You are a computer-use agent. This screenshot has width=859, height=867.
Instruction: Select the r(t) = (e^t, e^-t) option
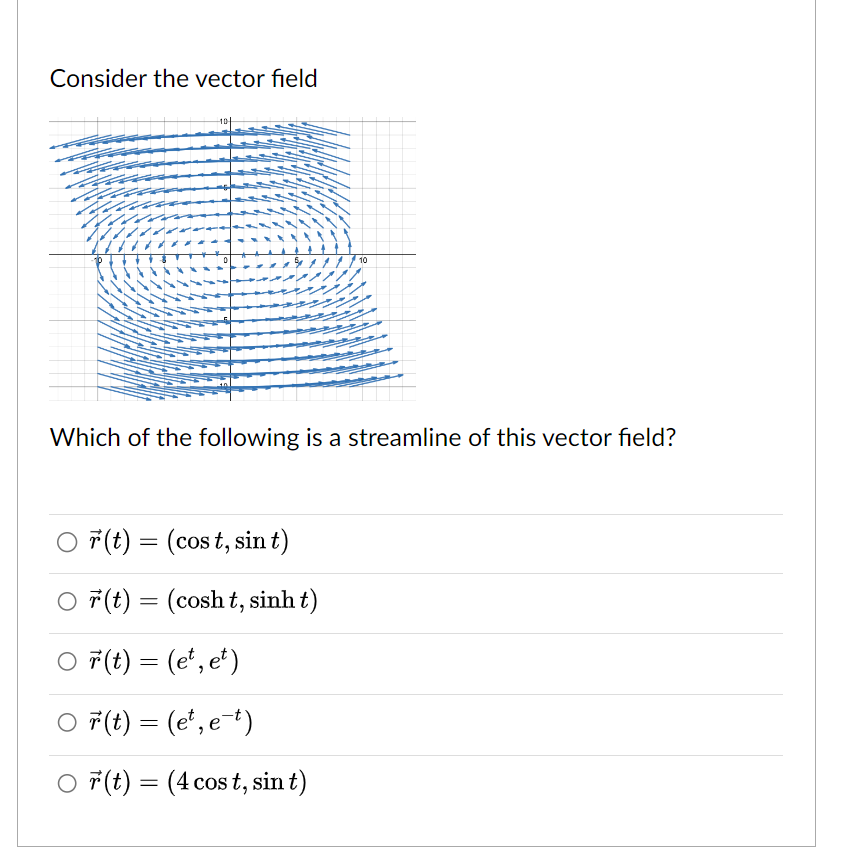click(66, 722)
